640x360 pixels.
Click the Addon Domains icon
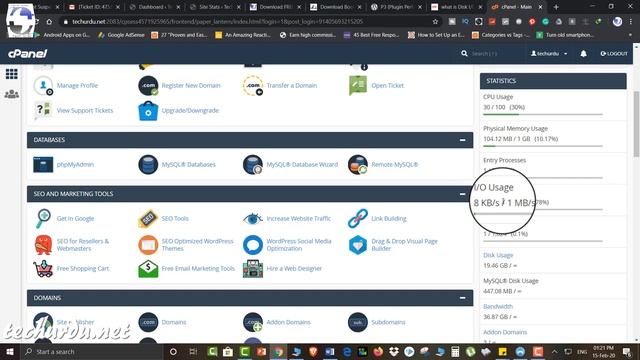253,322
